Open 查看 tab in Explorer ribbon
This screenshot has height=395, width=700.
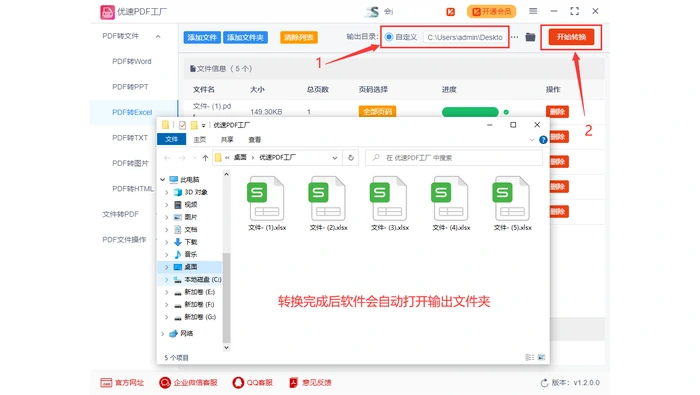(254, 140)
